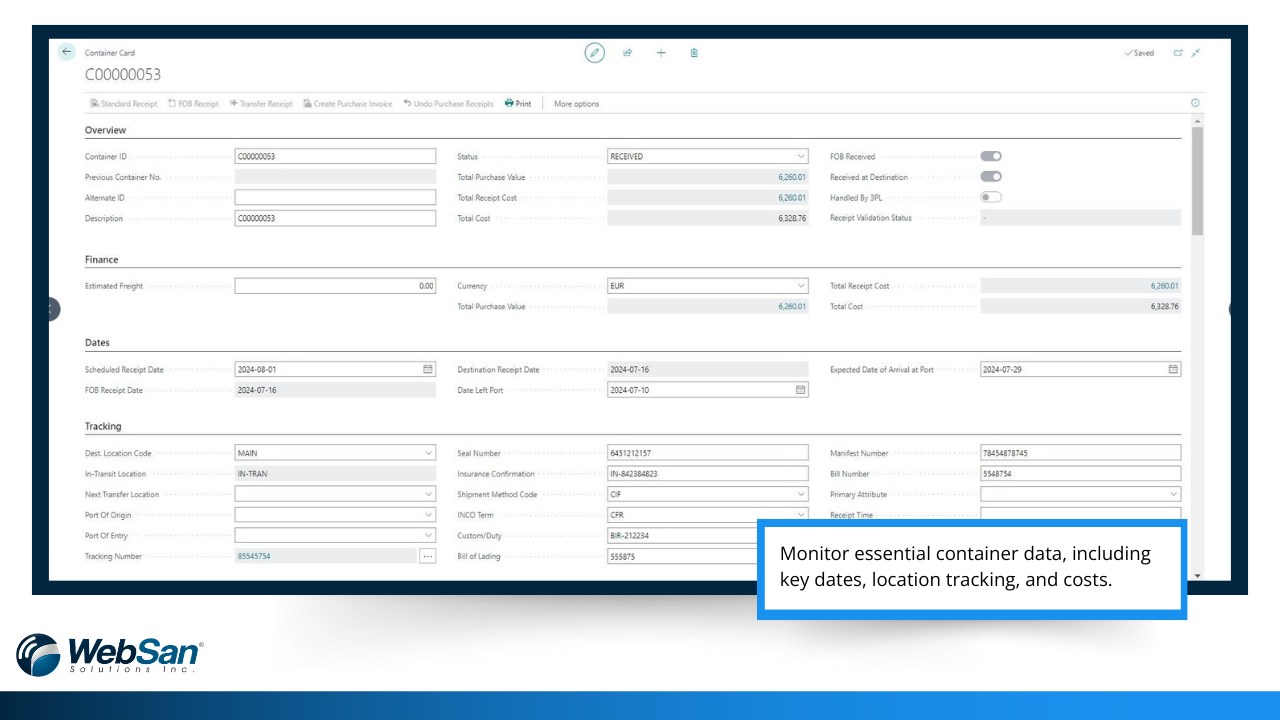The width and height of the screenshot is (1280, 720).
Task: Collapse the Overview section header
Action: click(105, 130)
